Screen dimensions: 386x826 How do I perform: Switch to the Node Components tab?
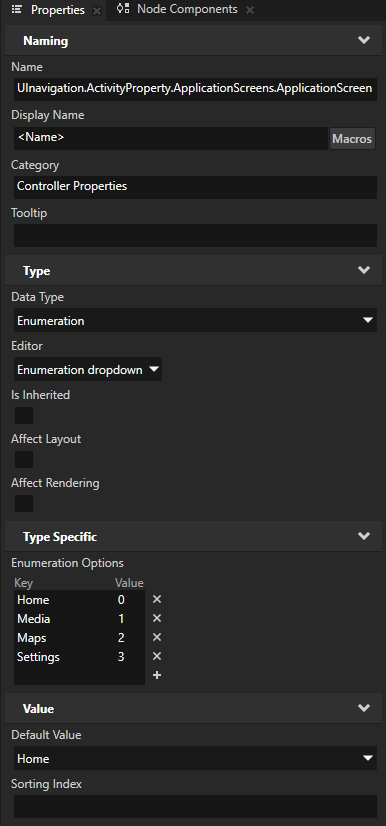187,9
